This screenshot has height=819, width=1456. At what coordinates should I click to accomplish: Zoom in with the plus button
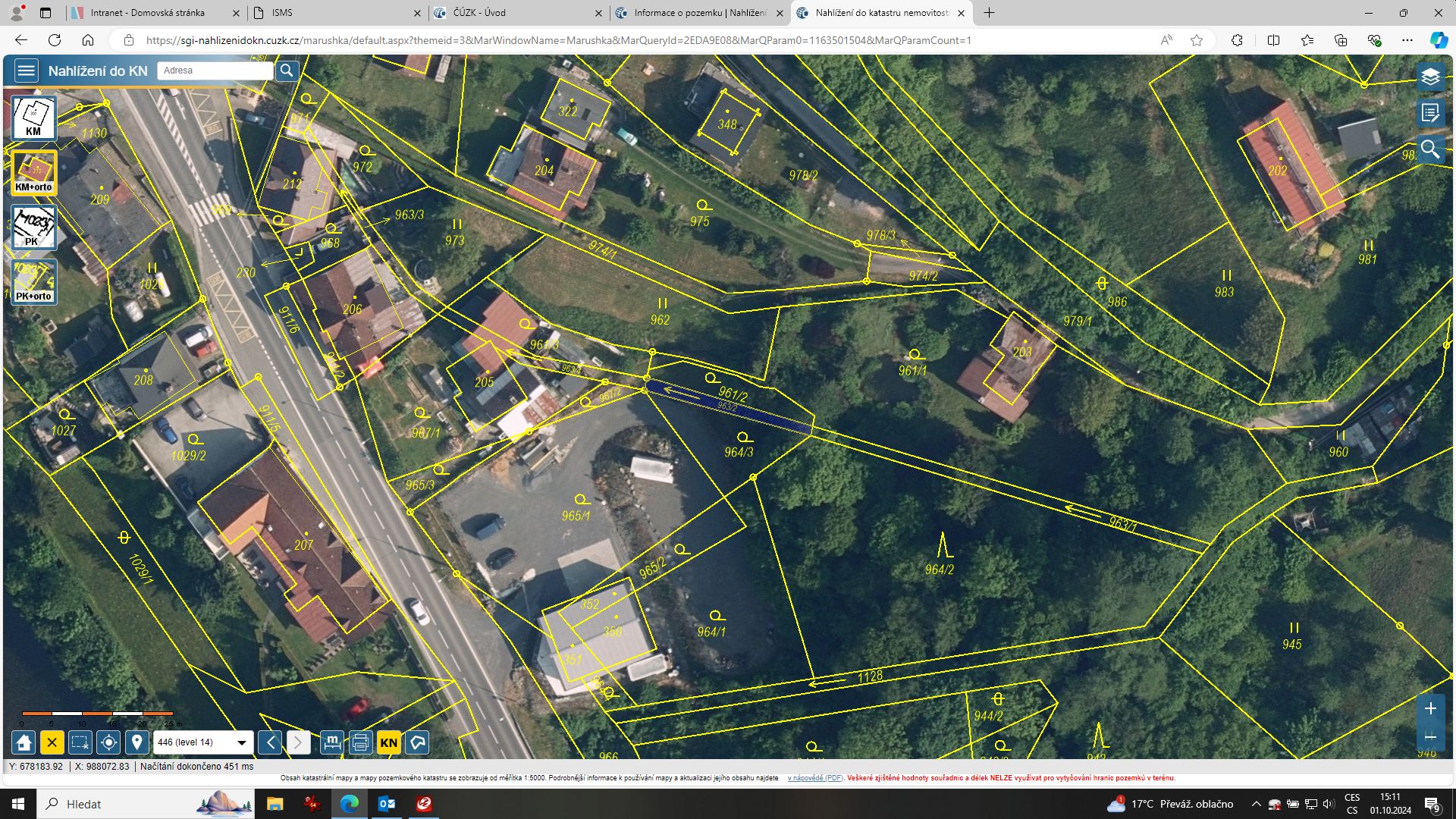click(1430, 709)
